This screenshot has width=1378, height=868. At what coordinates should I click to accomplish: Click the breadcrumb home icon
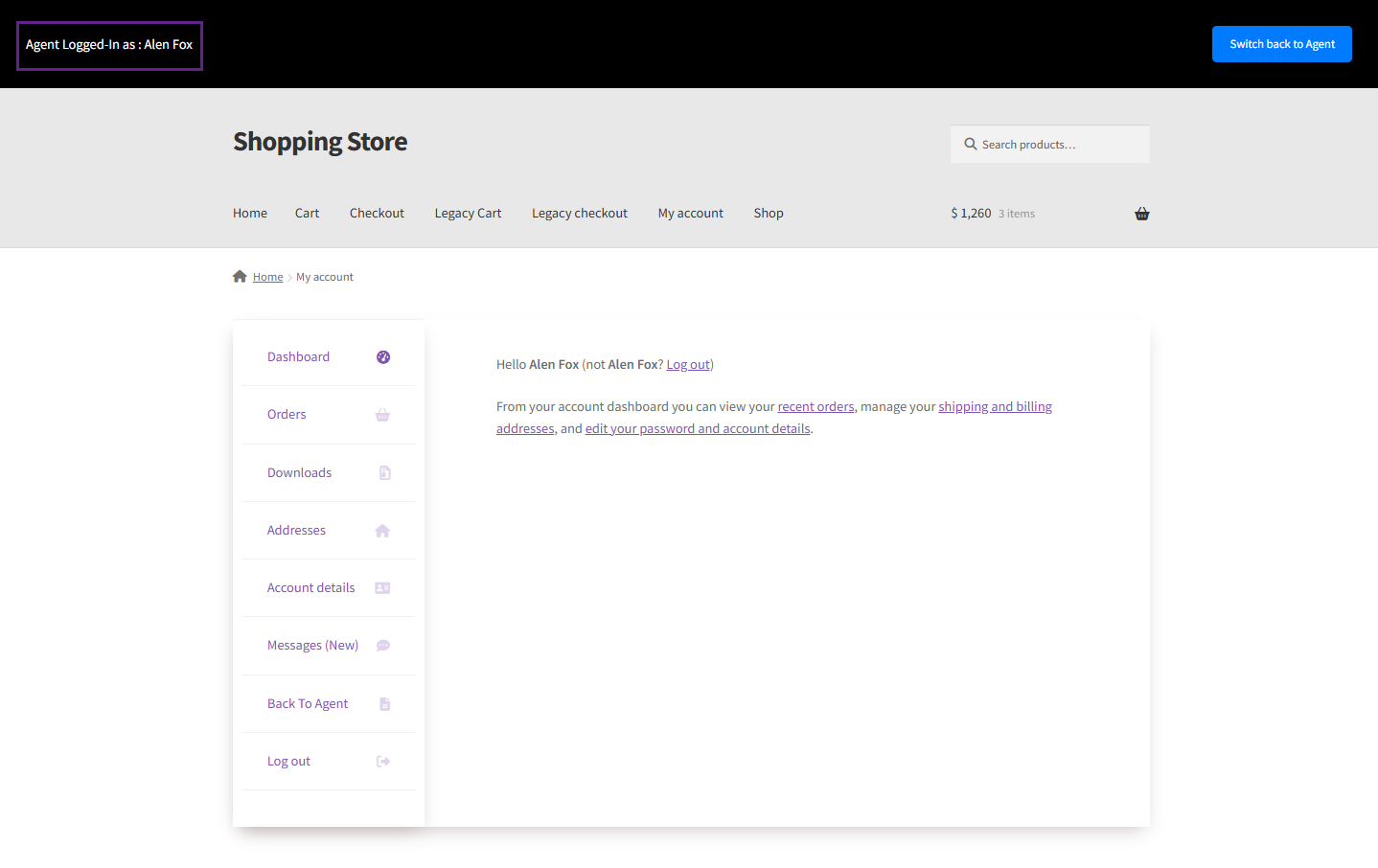240,276
